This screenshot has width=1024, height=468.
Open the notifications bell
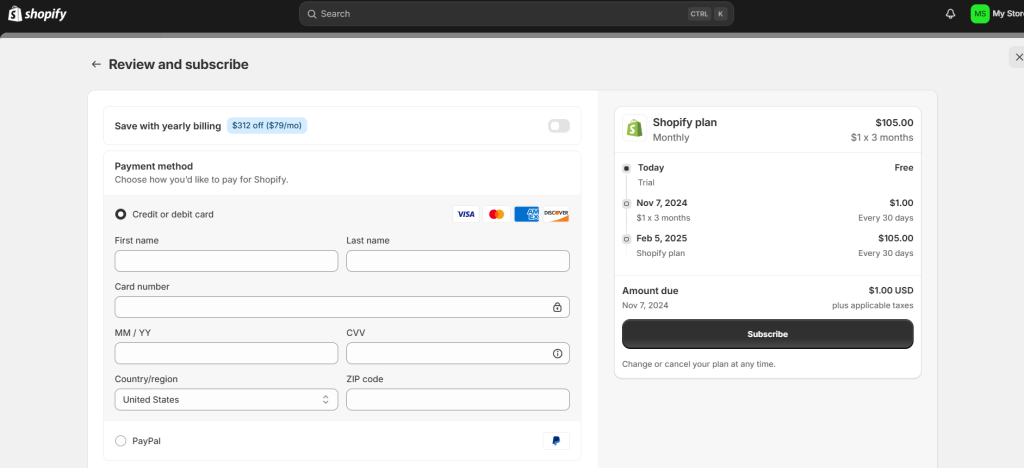click(950, 14)
